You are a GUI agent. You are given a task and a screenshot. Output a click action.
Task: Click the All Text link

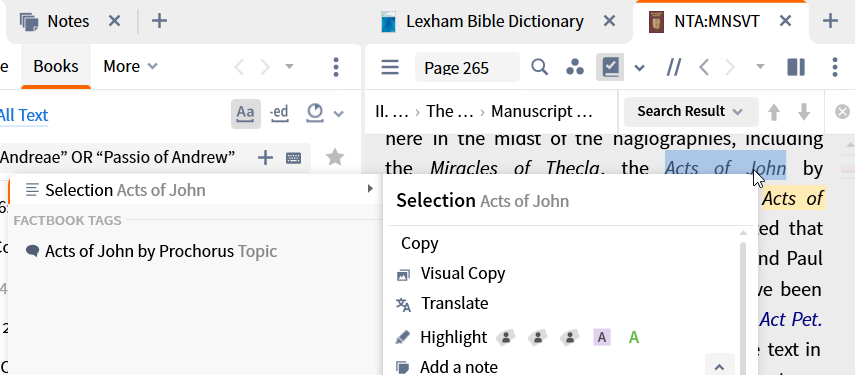pyautogui.click(x=24, y=115)
